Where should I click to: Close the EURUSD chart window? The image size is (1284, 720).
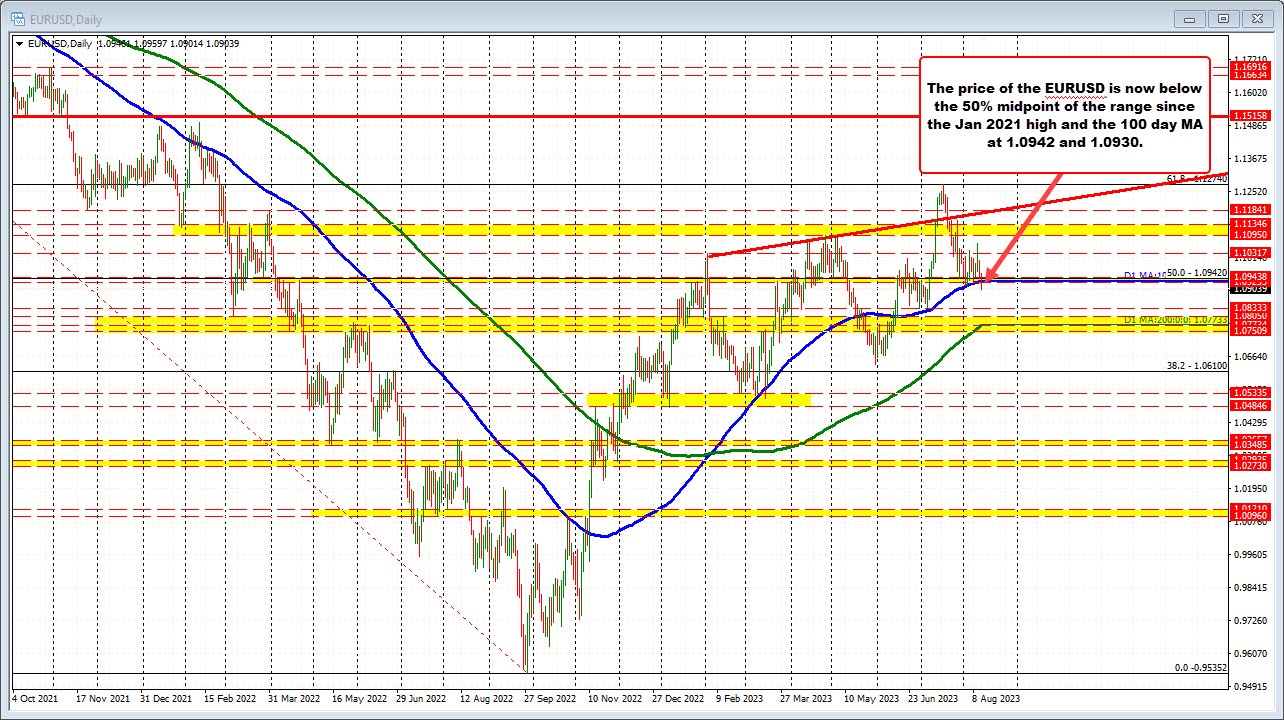[x=1257, y=18]
